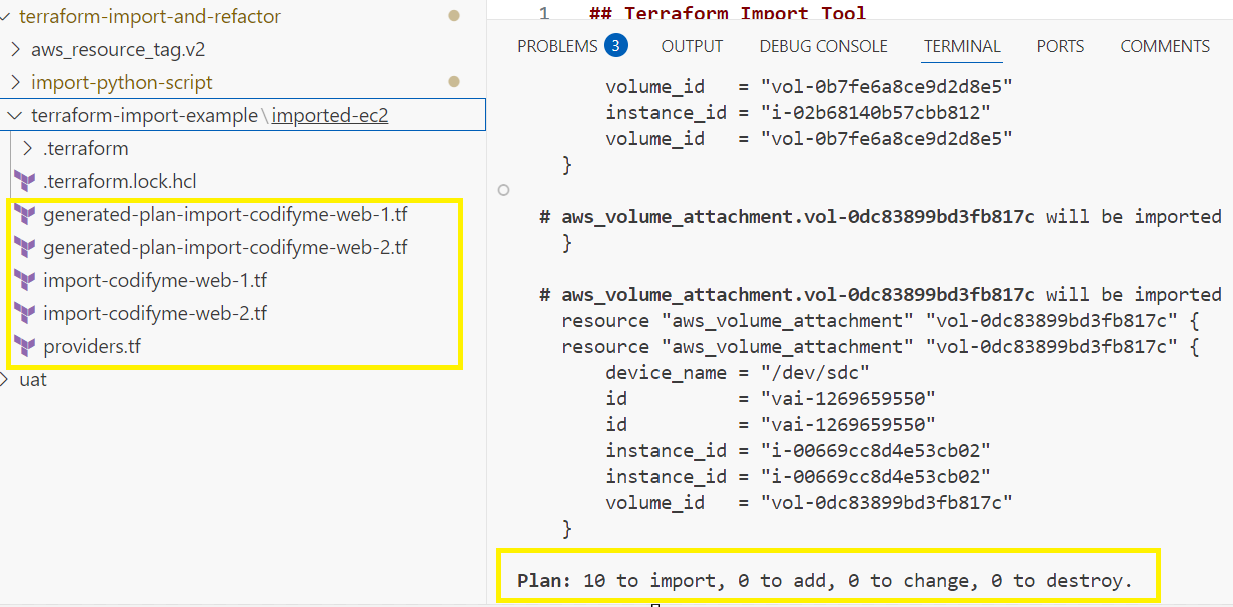Click Terraform icon of generated-plan-import-codifyme-web-2.tf
The image size is (1233, 607).
(x=24, y=247)
